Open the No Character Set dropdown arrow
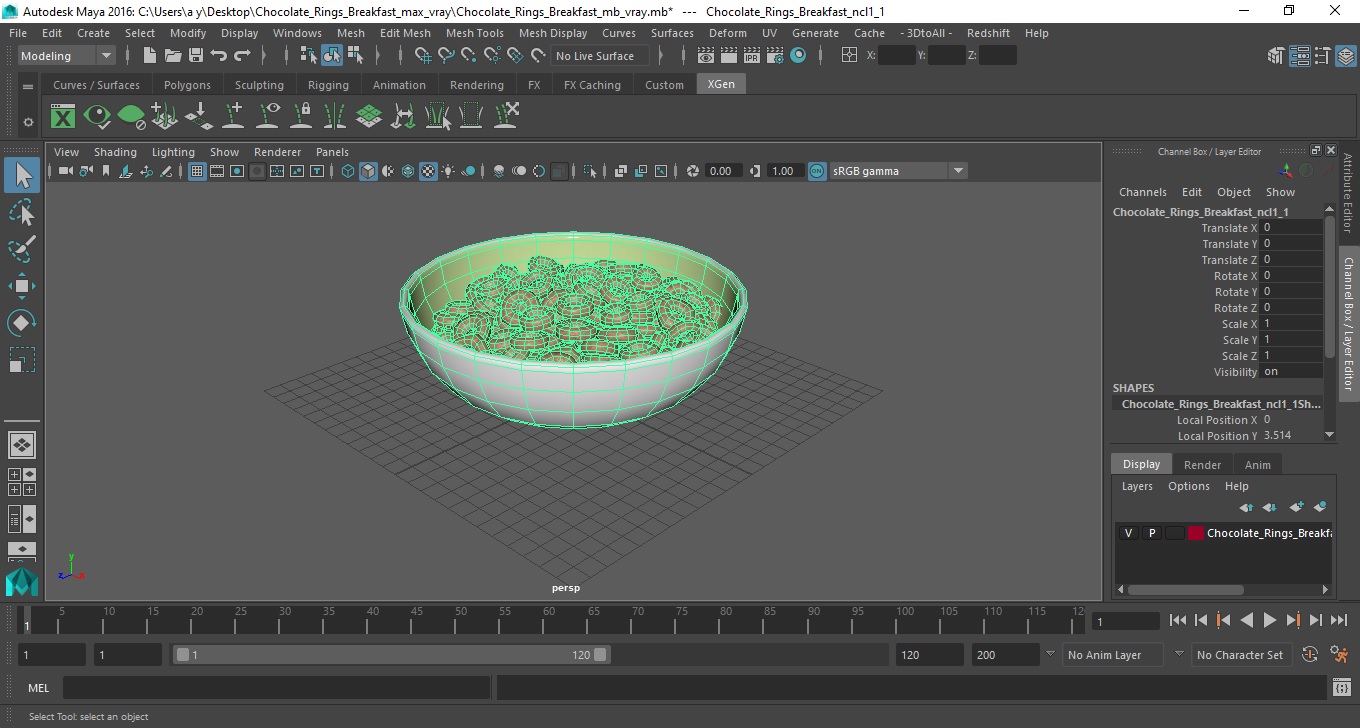 pos(1179,654)
